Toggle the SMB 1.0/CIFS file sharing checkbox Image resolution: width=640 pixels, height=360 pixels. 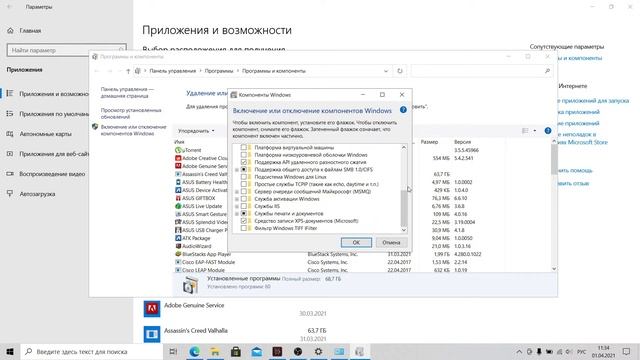244,169
